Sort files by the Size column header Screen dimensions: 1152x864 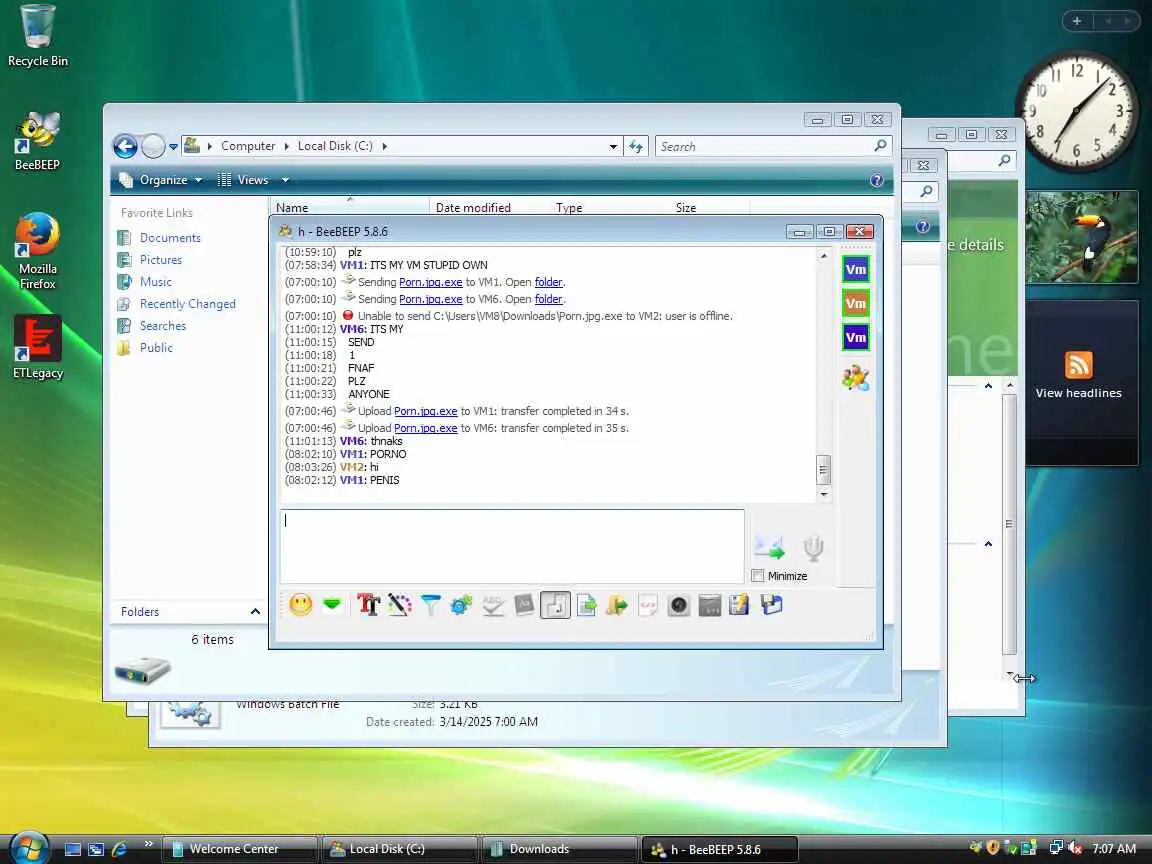(709, 207)
